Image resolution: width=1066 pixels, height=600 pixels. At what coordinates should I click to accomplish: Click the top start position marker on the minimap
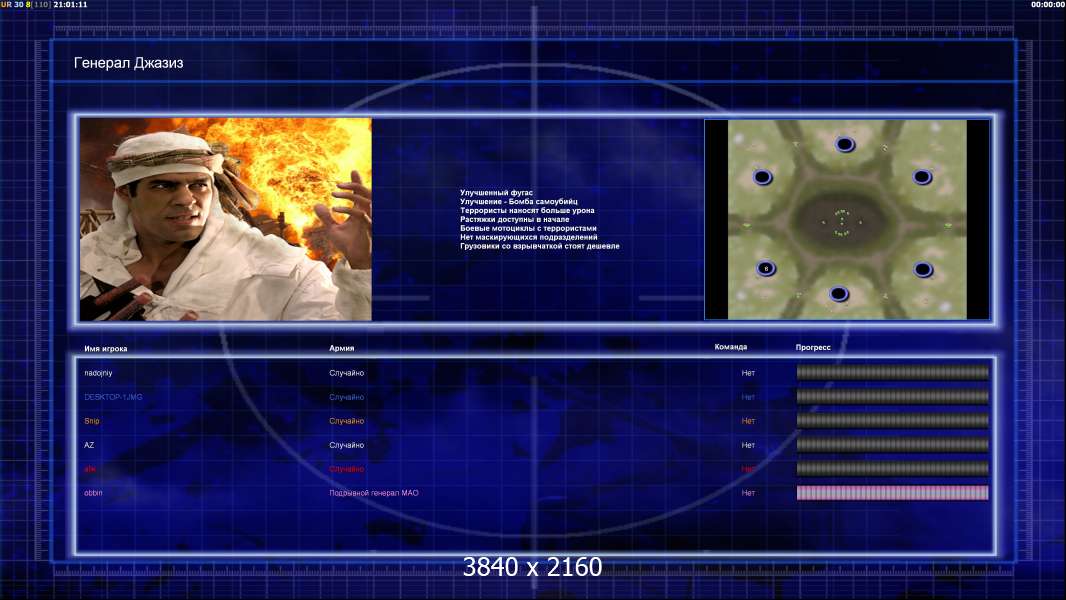845,144
